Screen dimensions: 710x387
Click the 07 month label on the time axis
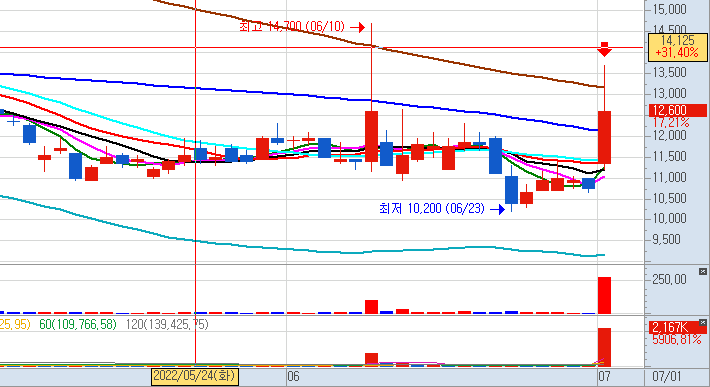[604, 376]
